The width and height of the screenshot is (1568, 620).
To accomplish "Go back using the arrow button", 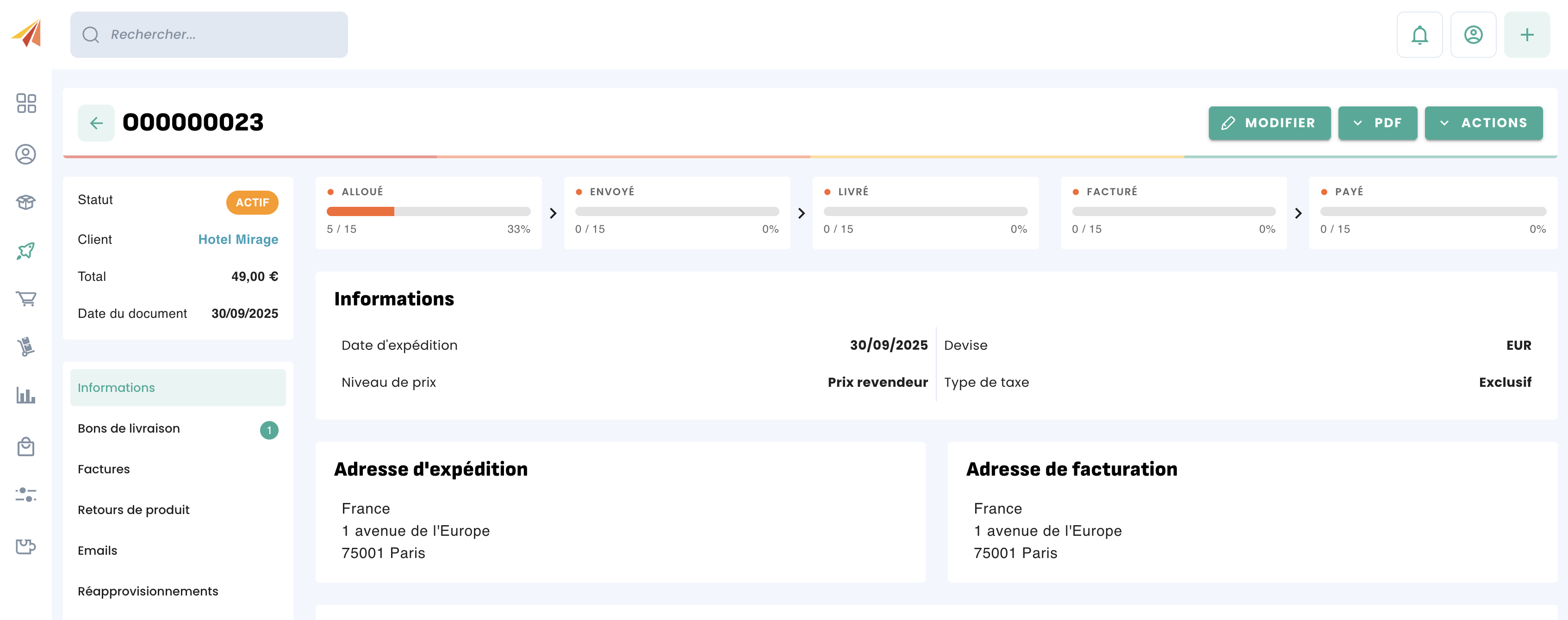I will point(96,123).
